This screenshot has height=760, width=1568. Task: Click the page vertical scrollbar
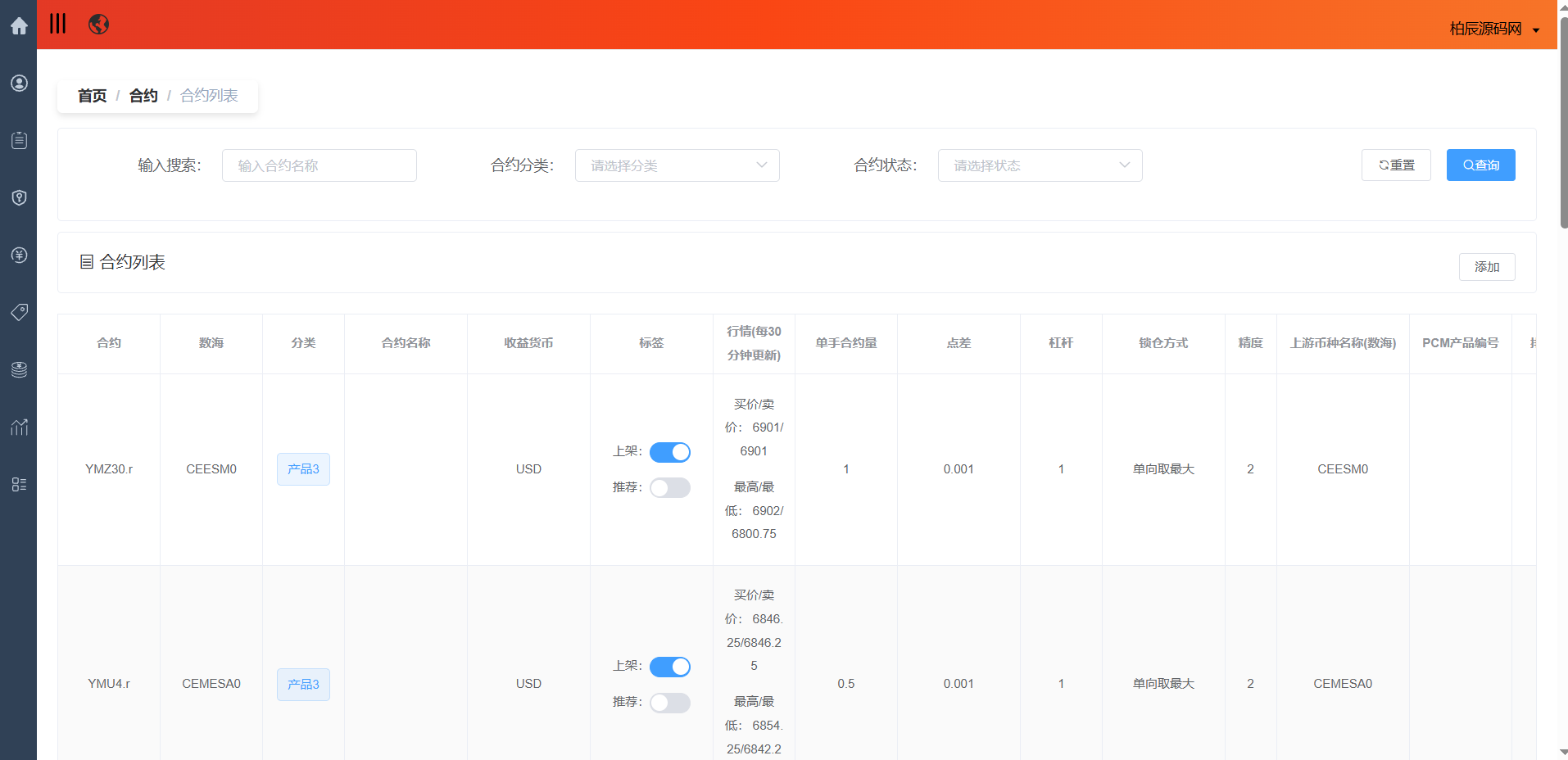[1563, 123]
